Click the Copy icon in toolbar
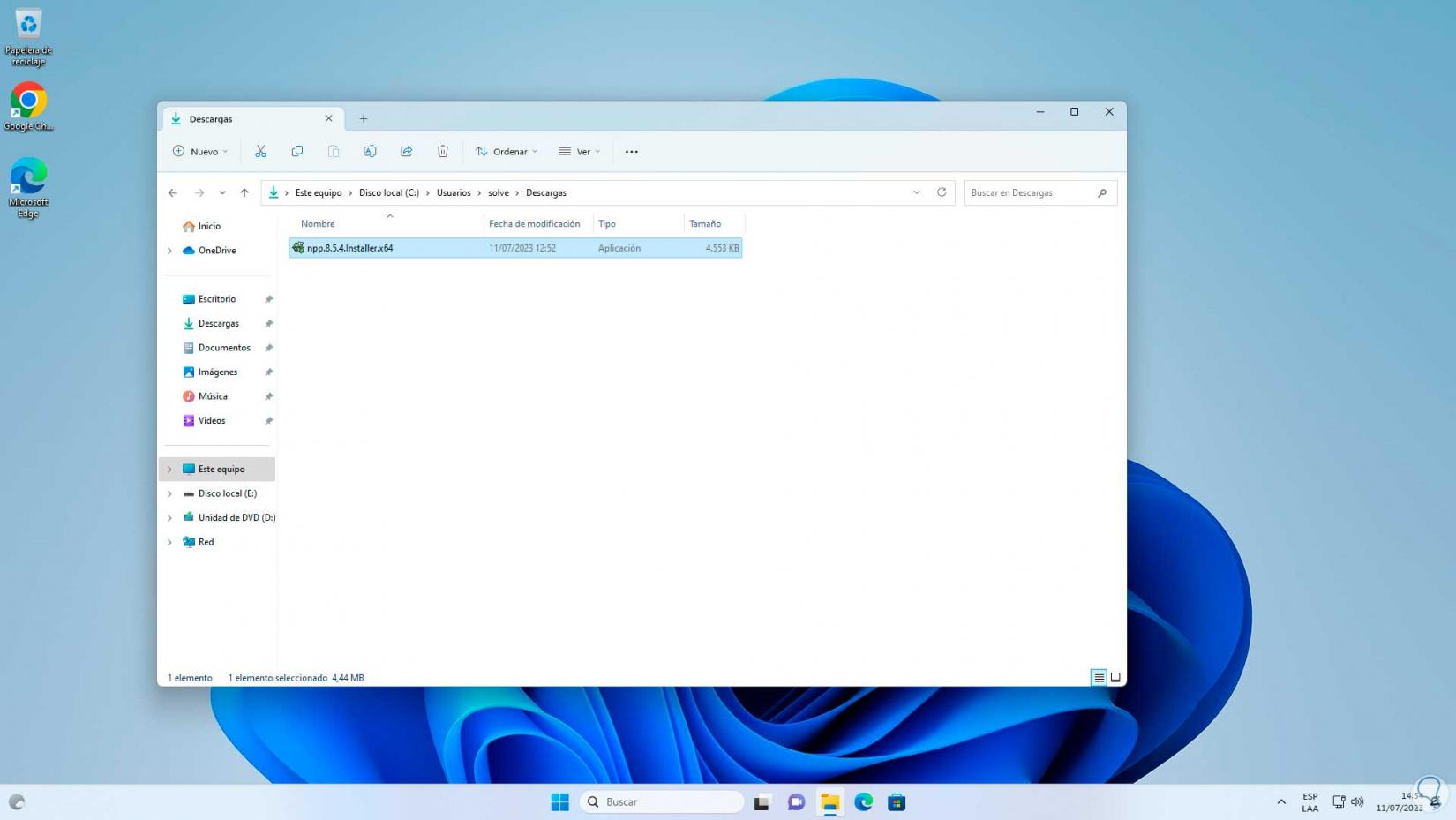The image size is (1456, 820). 297,152
